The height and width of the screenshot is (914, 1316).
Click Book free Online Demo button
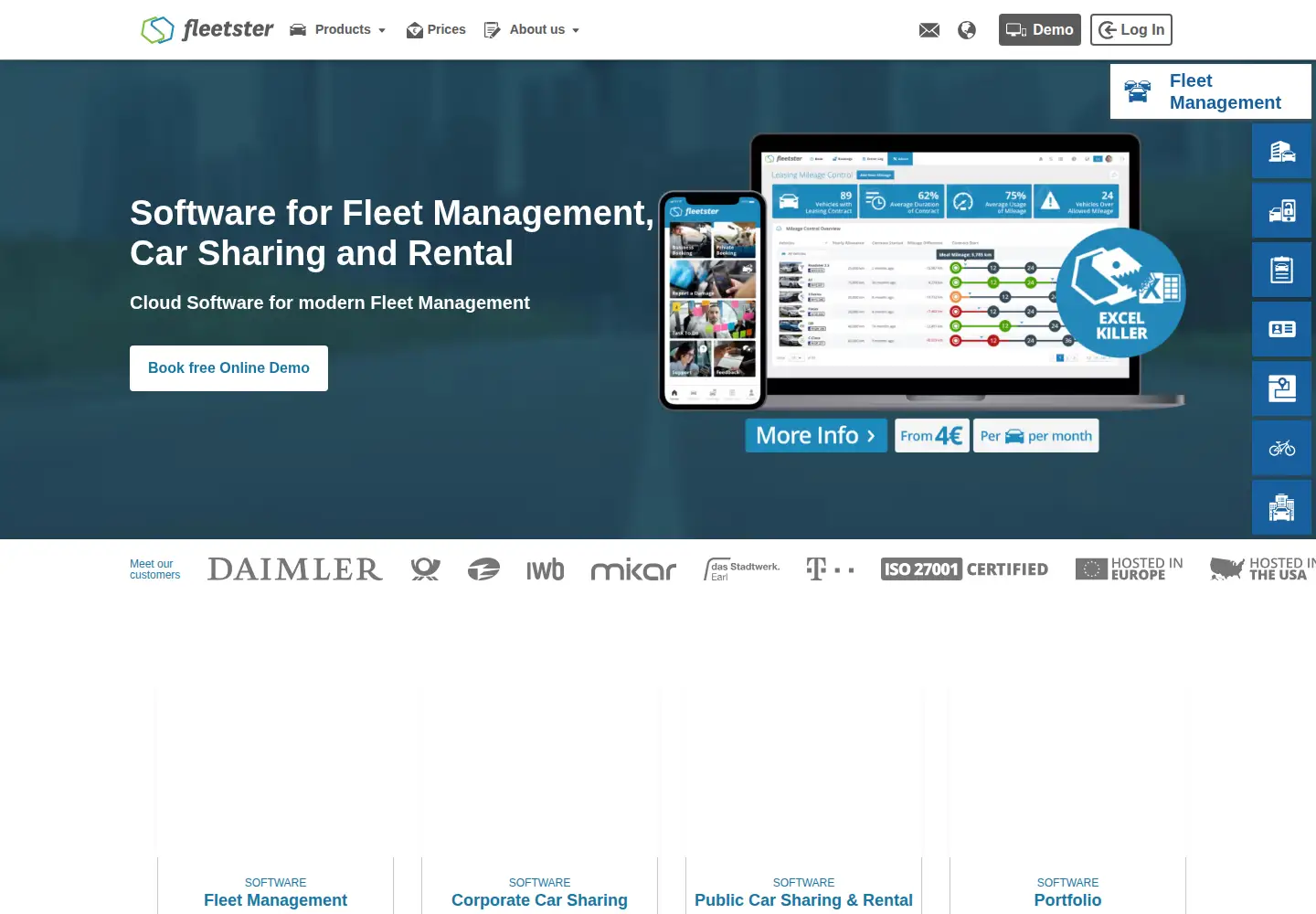click(x=228, y=368)
